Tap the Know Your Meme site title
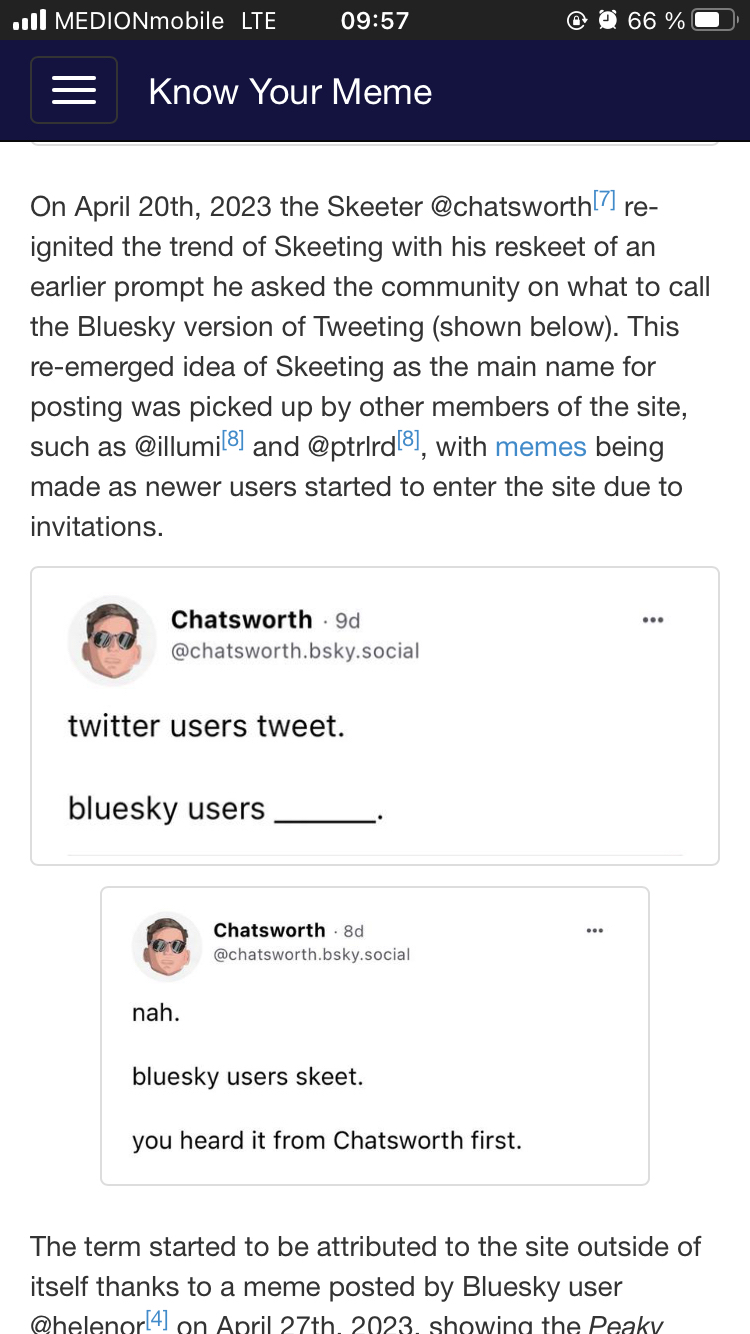 click(290, 92)
